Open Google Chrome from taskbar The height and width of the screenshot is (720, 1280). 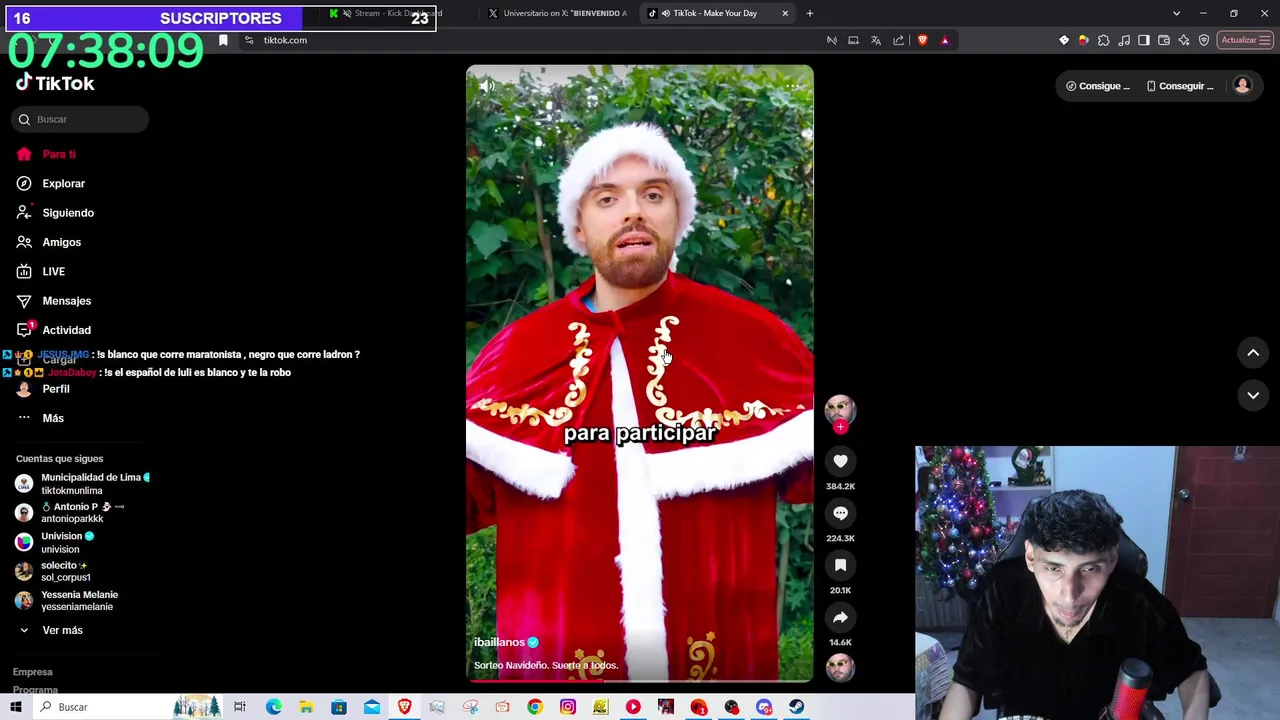535,707
